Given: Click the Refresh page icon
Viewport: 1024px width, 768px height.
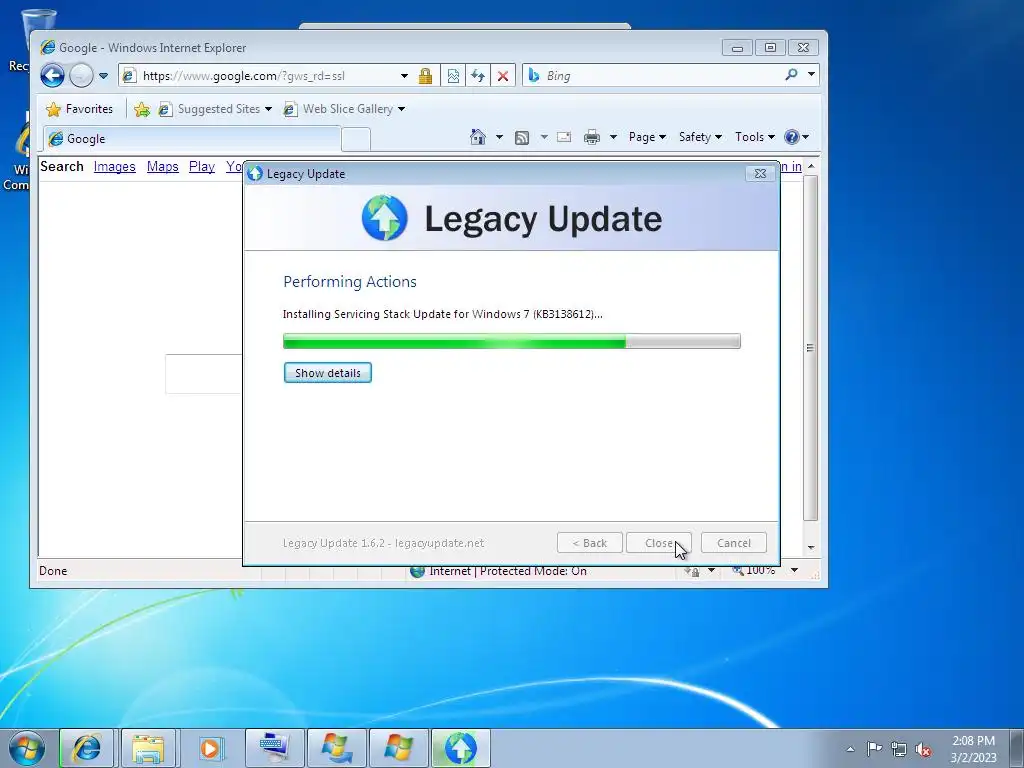Looking at the screenshot, I should tap(478, 76).
